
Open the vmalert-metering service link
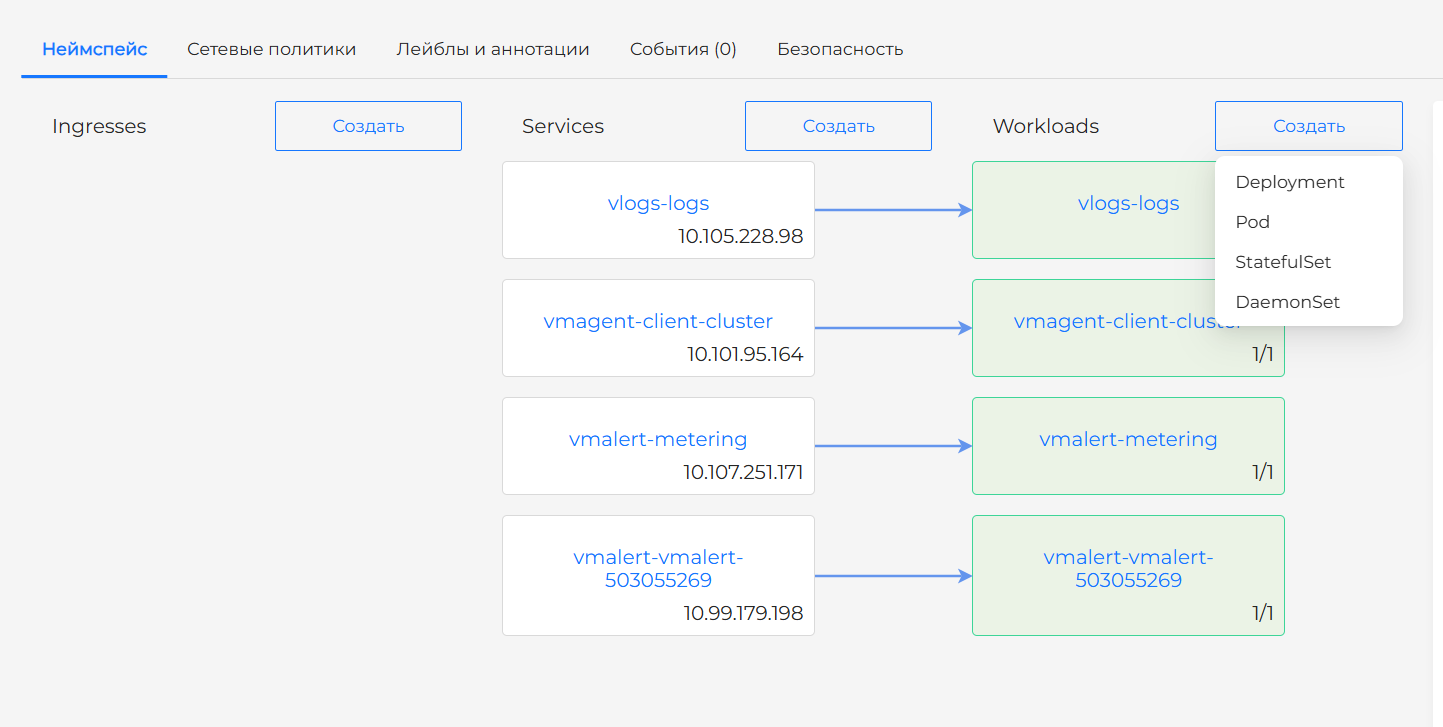coord(658,439)
